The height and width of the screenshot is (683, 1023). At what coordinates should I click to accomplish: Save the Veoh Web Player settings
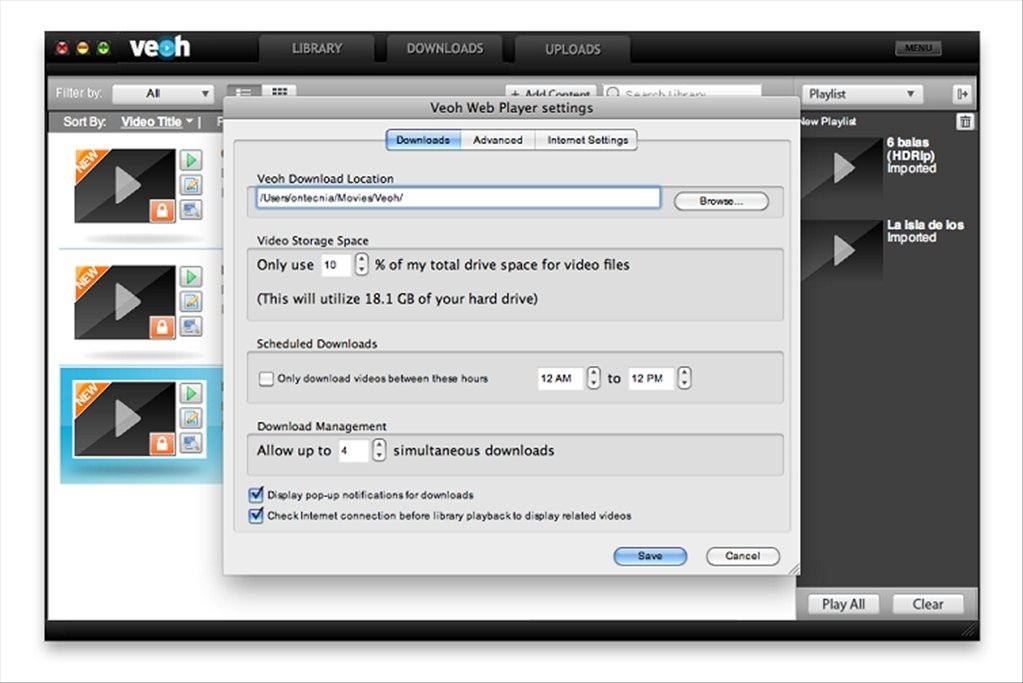point(650,556)
